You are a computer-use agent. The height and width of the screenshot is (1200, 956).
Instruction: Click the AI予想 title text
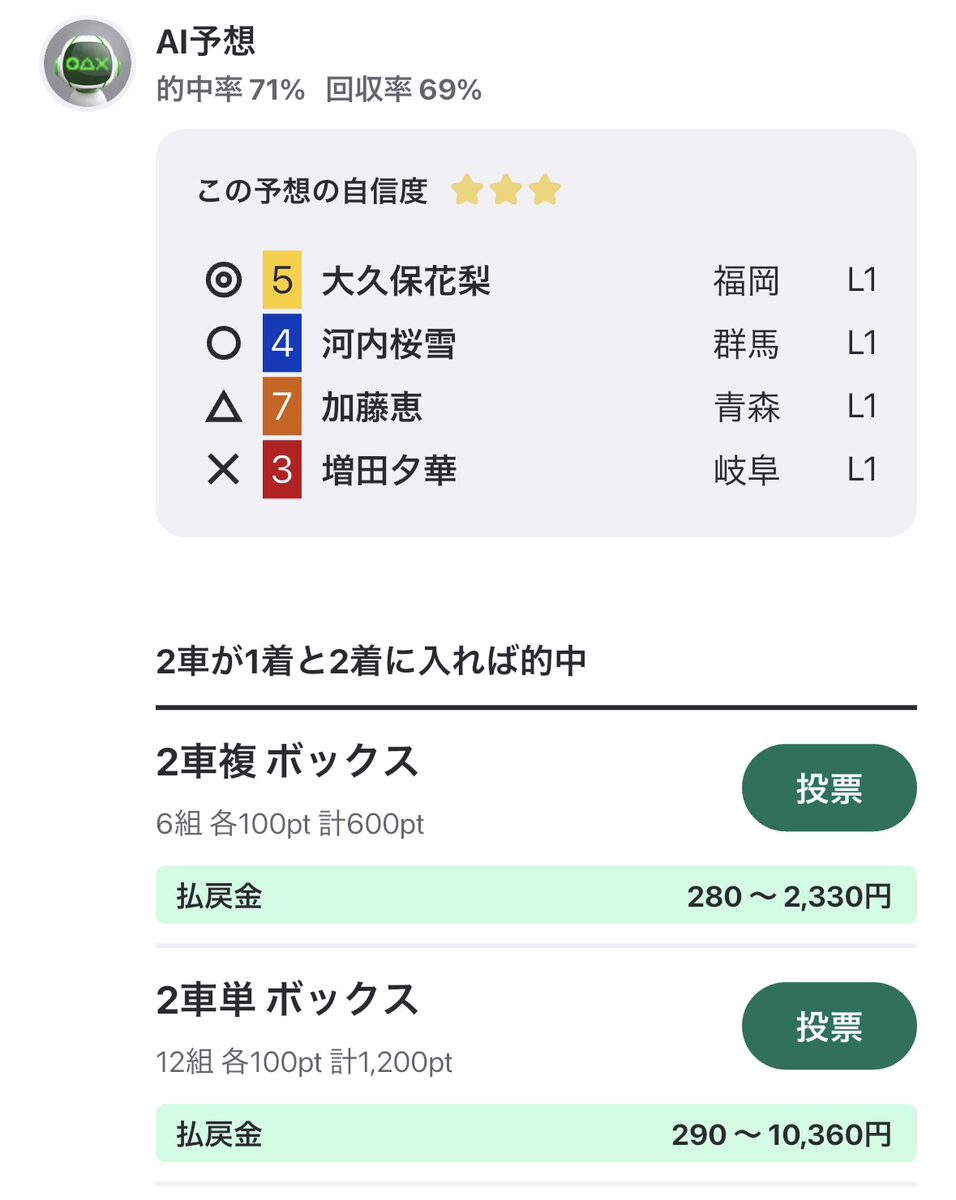pyautogui.click(x=206, y=41)
